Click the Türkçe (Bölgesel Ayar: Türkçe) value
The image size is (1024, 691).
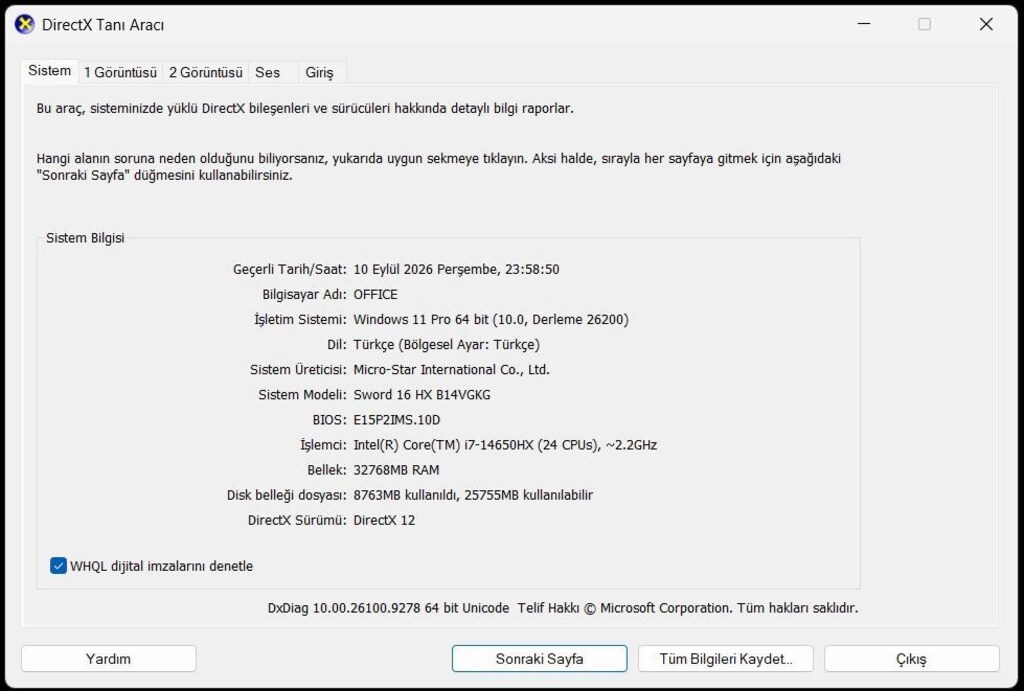(x=447, y=344)
